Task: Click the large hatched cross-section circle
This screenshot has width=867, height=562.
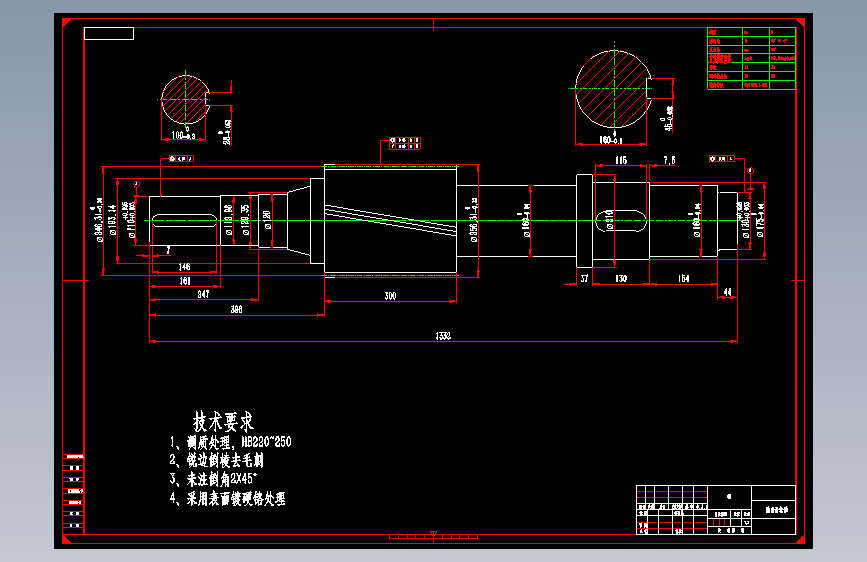Action: [614, 89]
